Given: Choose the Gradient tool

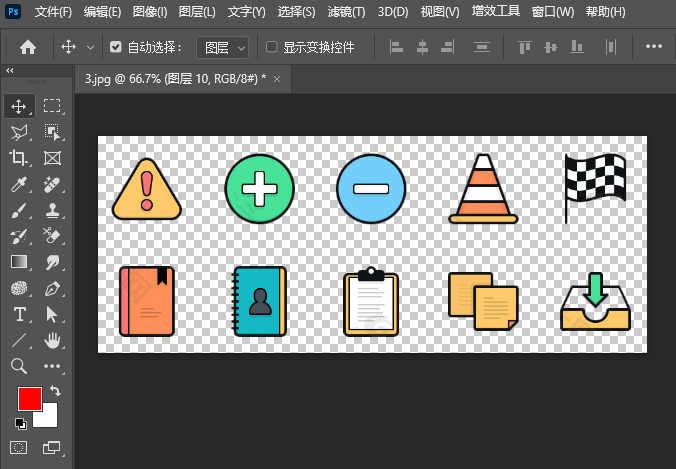Looking at the screenshot, I should pos(19,262).
